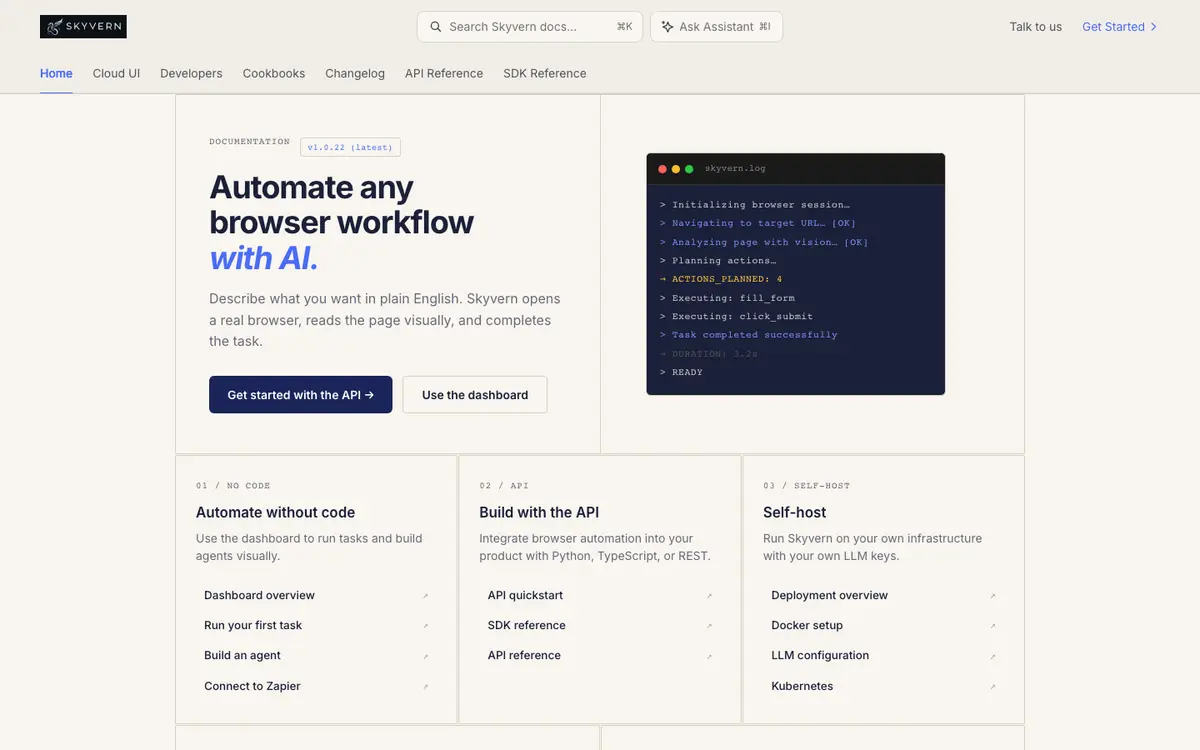Click arrow icon beside Docker setup
The height and width of the screenshot is (750, 1200).
click(993, 626)
